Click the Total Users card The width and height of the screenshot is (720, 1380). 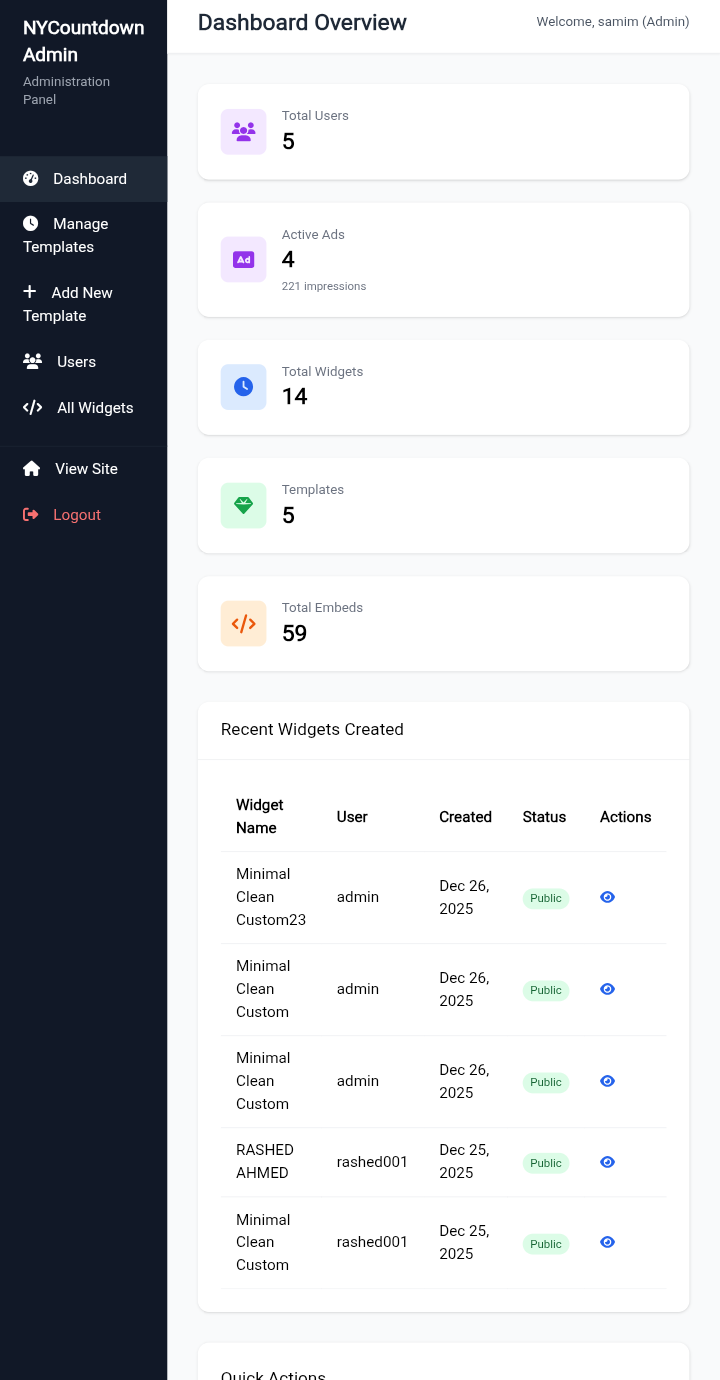tap(443, 132)
